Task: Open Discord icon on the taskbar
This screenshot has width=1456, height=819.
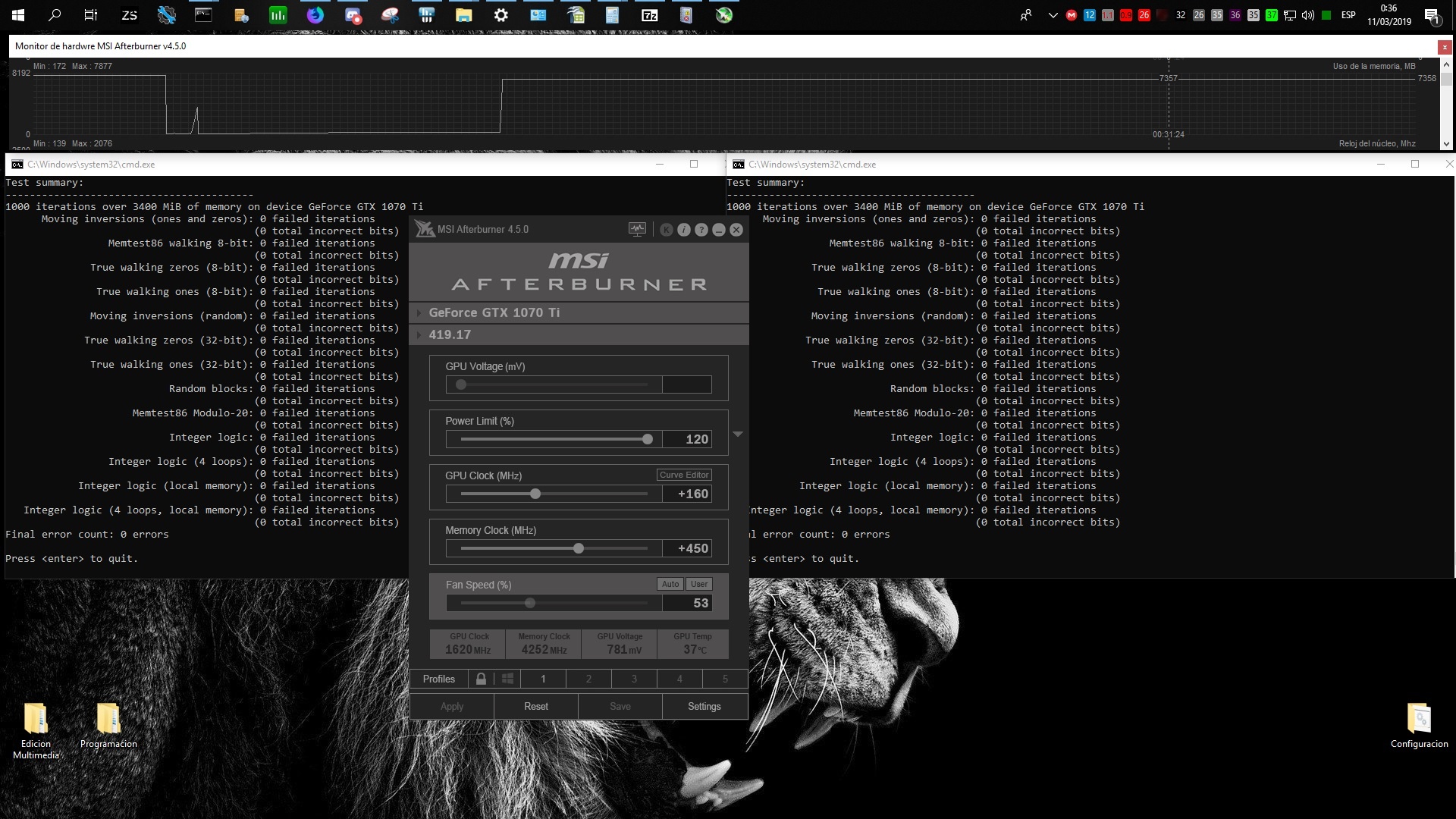Action: (353, 14)
